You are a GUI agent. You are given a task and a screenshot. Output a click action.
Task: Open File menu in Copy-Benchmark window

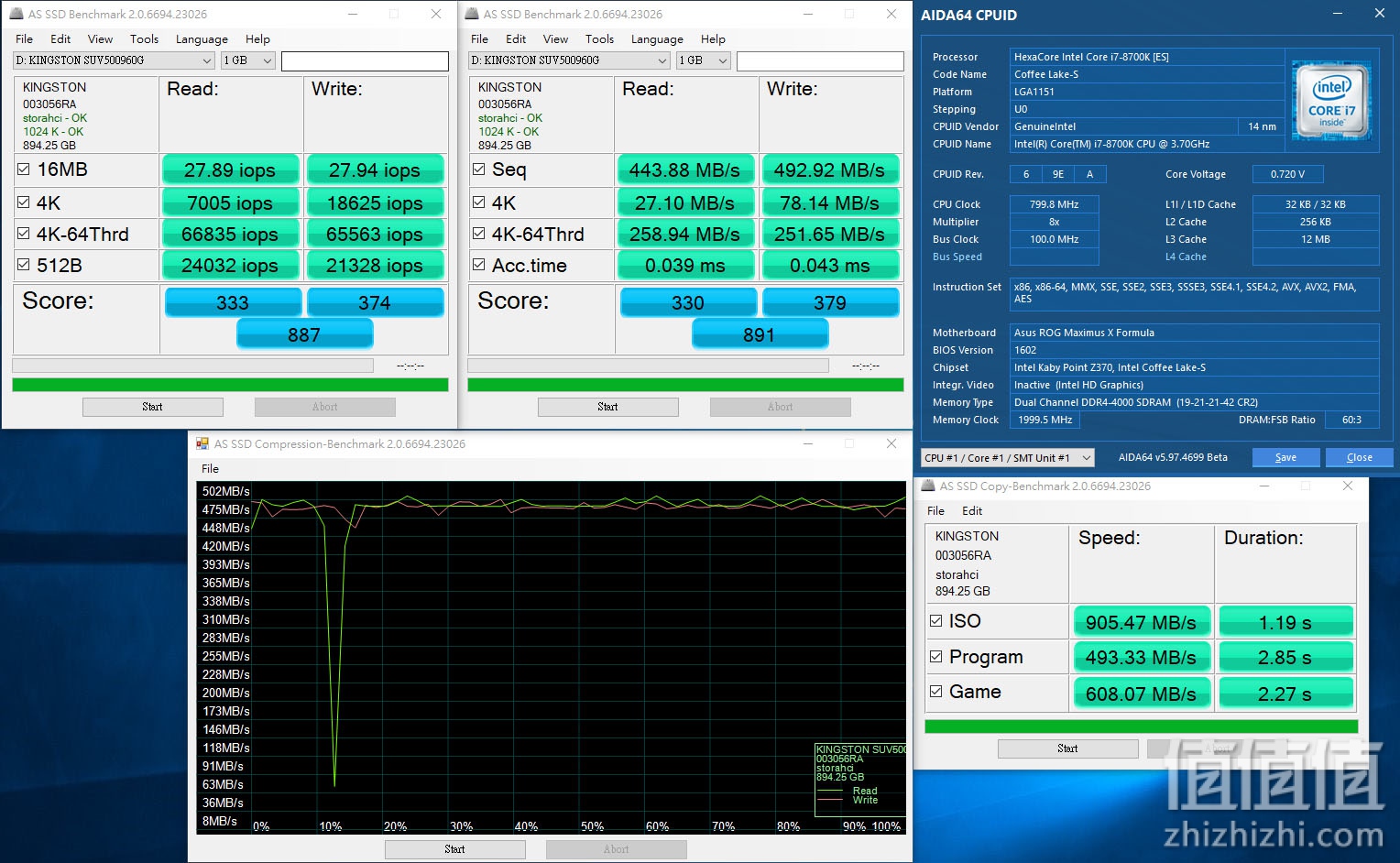point(935,510)
